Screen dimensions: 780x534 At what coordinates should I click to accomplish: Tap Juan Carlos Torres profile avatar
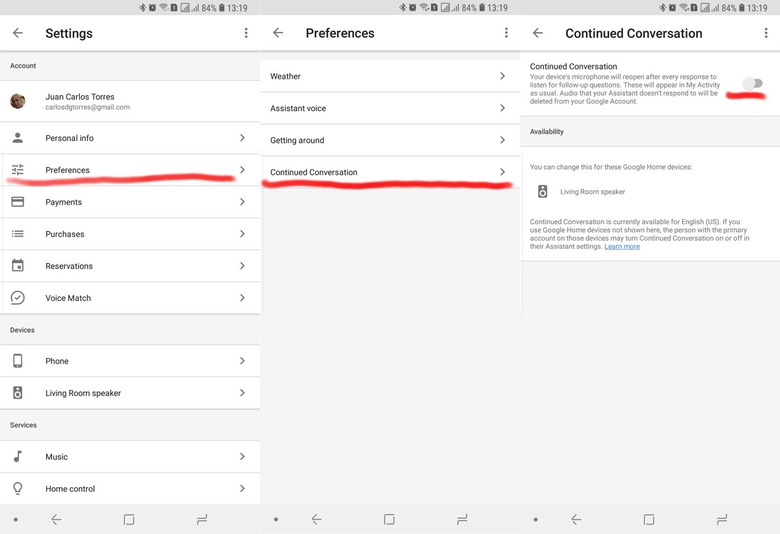coord(18,101)
